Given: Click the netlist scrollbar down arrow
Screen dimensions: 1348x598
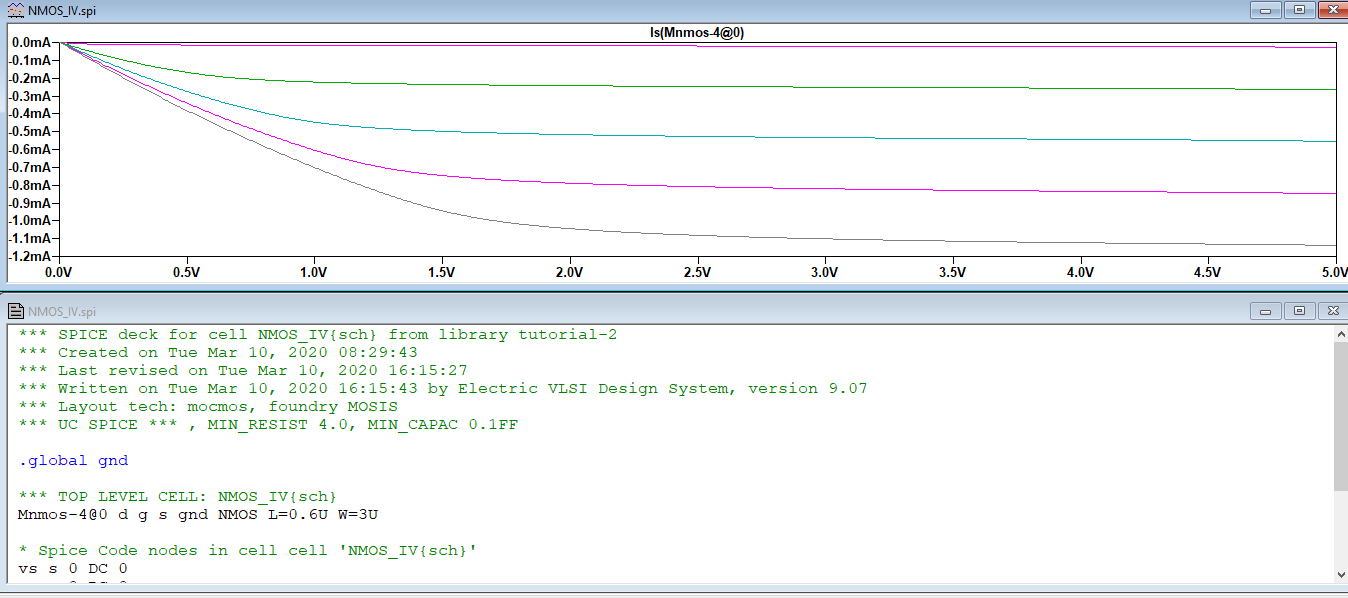Looking at the screenshot, I should click(x=1340, y=575).
